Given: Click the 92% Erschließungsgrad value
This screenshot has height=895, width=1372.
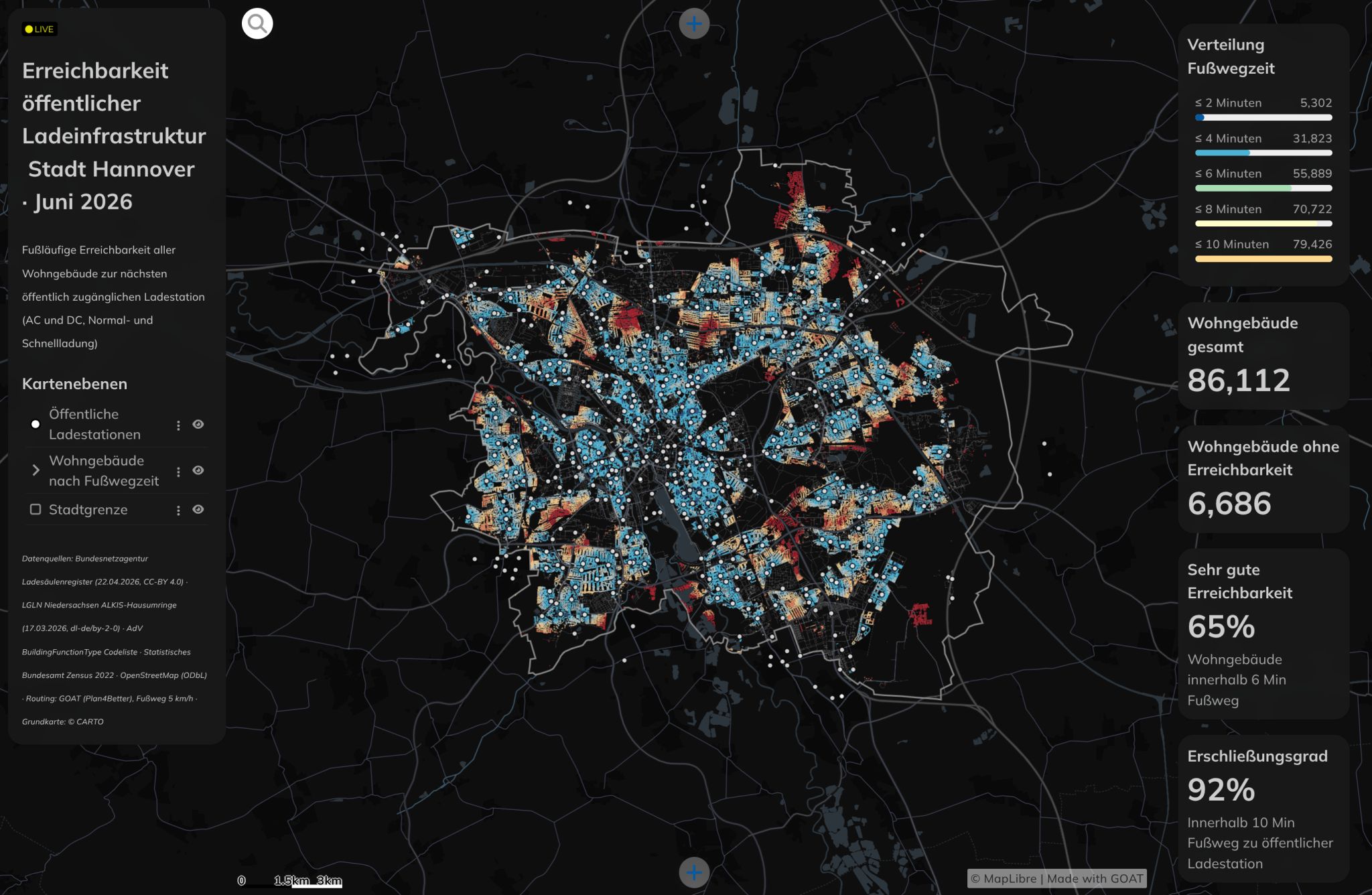Looking at the screenshot, I should pyautogui.click(x=1221, y=789).
